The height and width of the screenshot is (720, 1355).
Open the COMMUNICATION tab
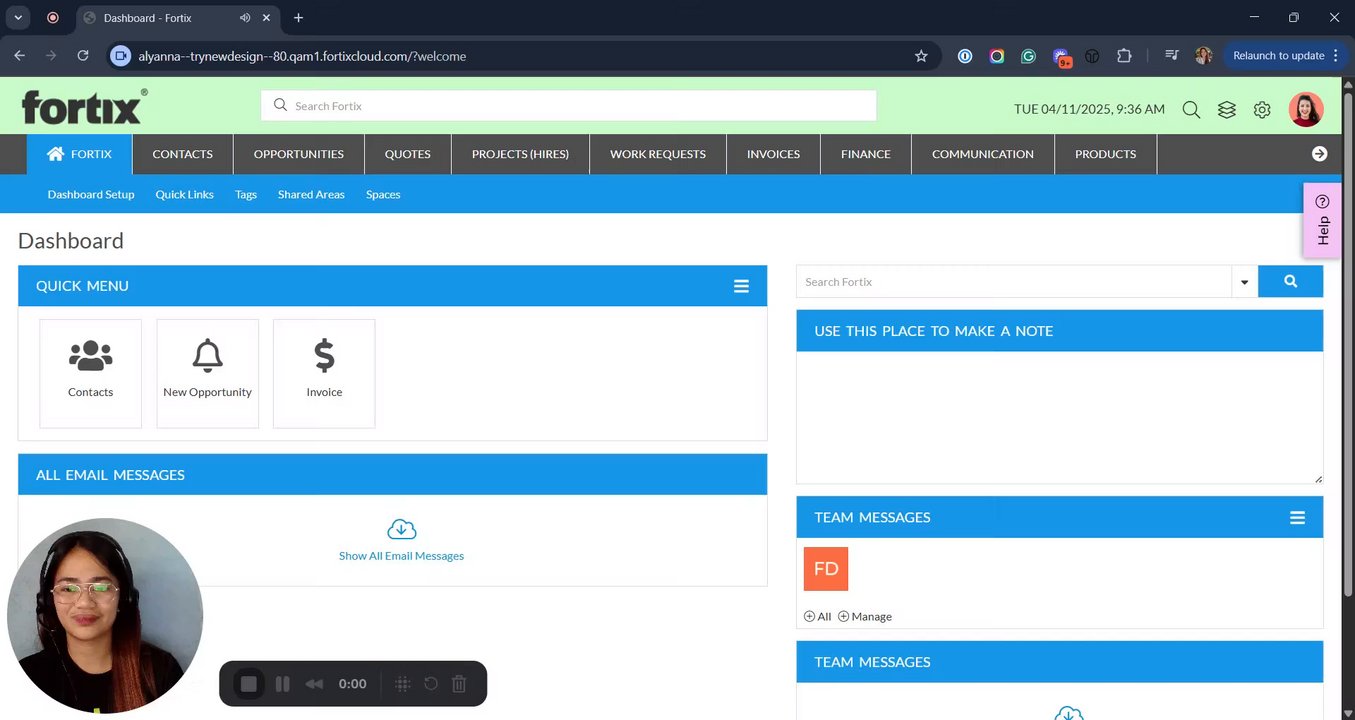point(983,154)
